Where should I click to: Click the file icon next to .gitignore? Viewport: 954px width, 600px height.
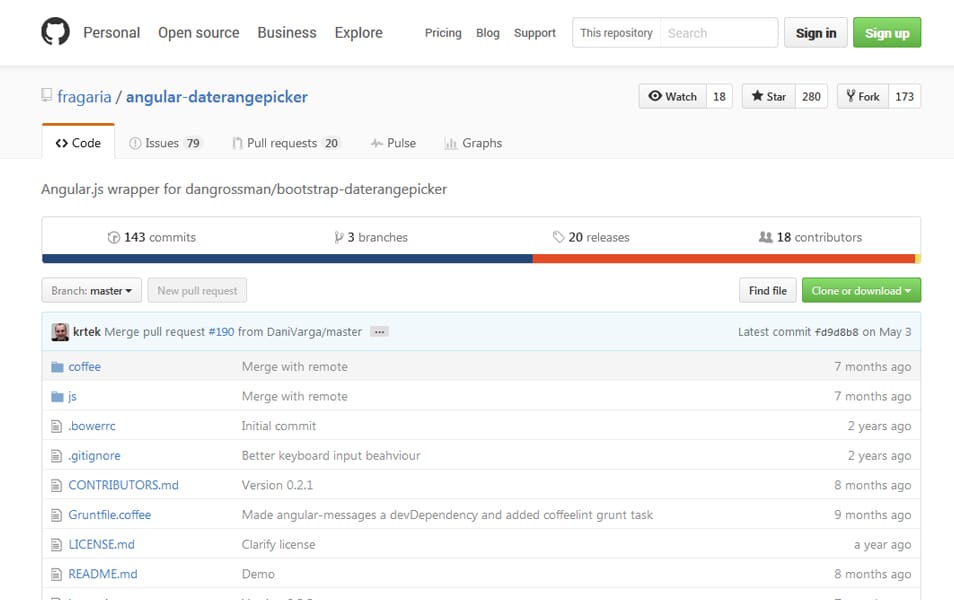(57, 456)
